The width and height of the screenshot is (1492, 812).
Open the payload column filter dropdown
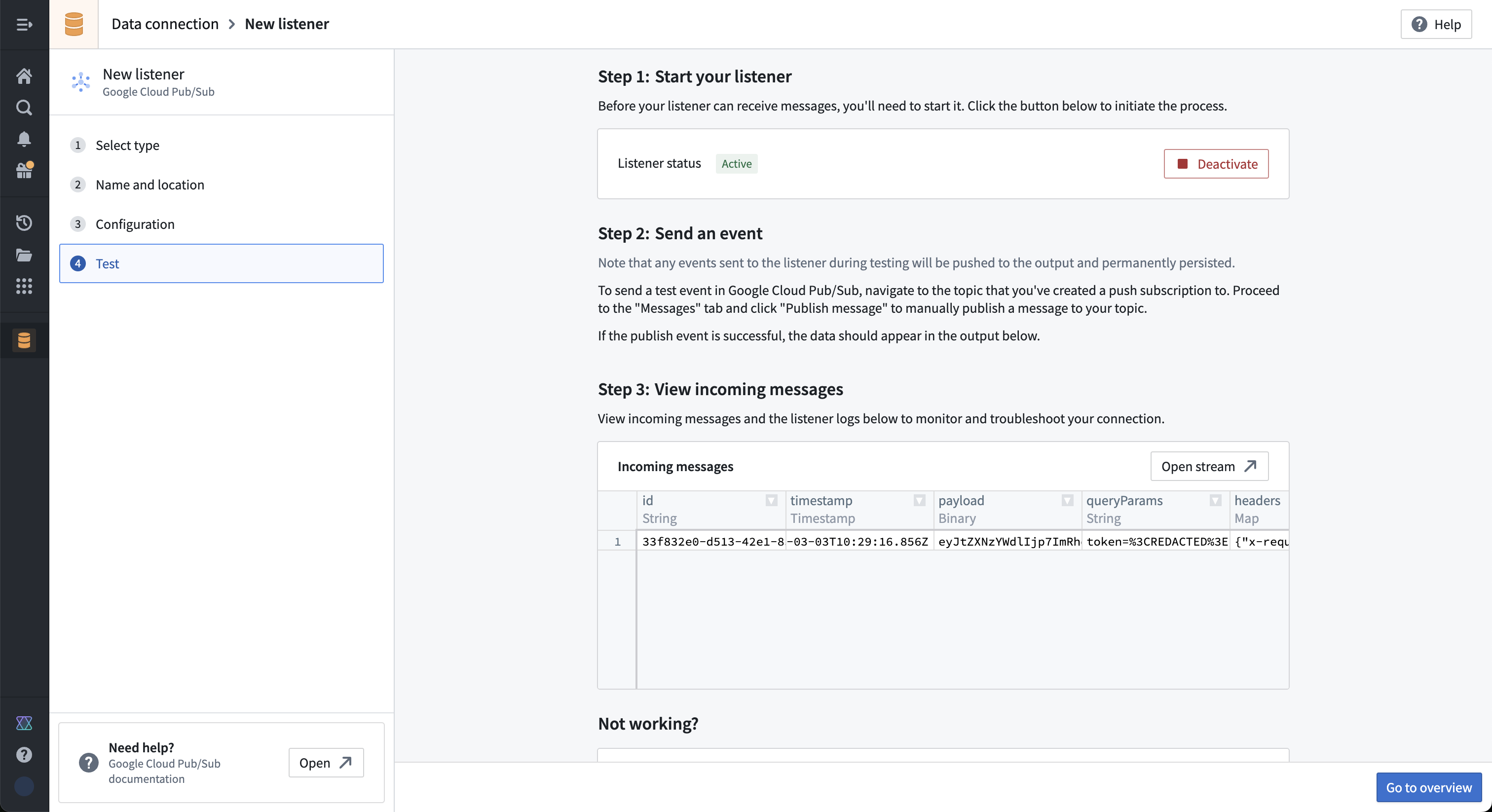[x=1067, y=500]
